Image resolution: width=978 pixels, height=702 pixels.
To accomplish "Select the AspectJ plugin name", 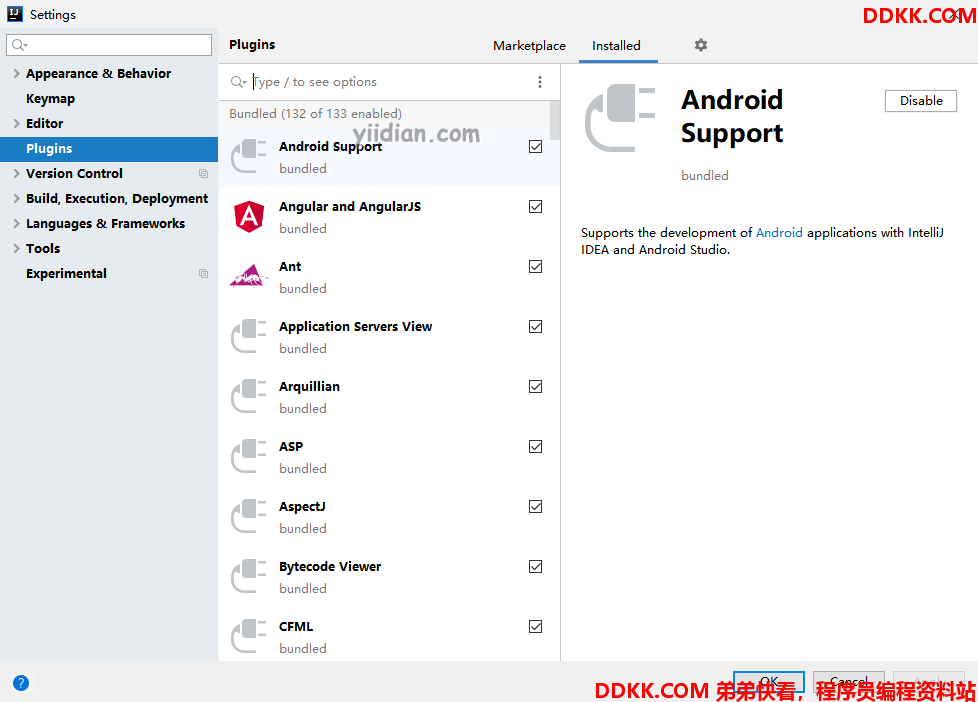I will (x=303, y=506).
